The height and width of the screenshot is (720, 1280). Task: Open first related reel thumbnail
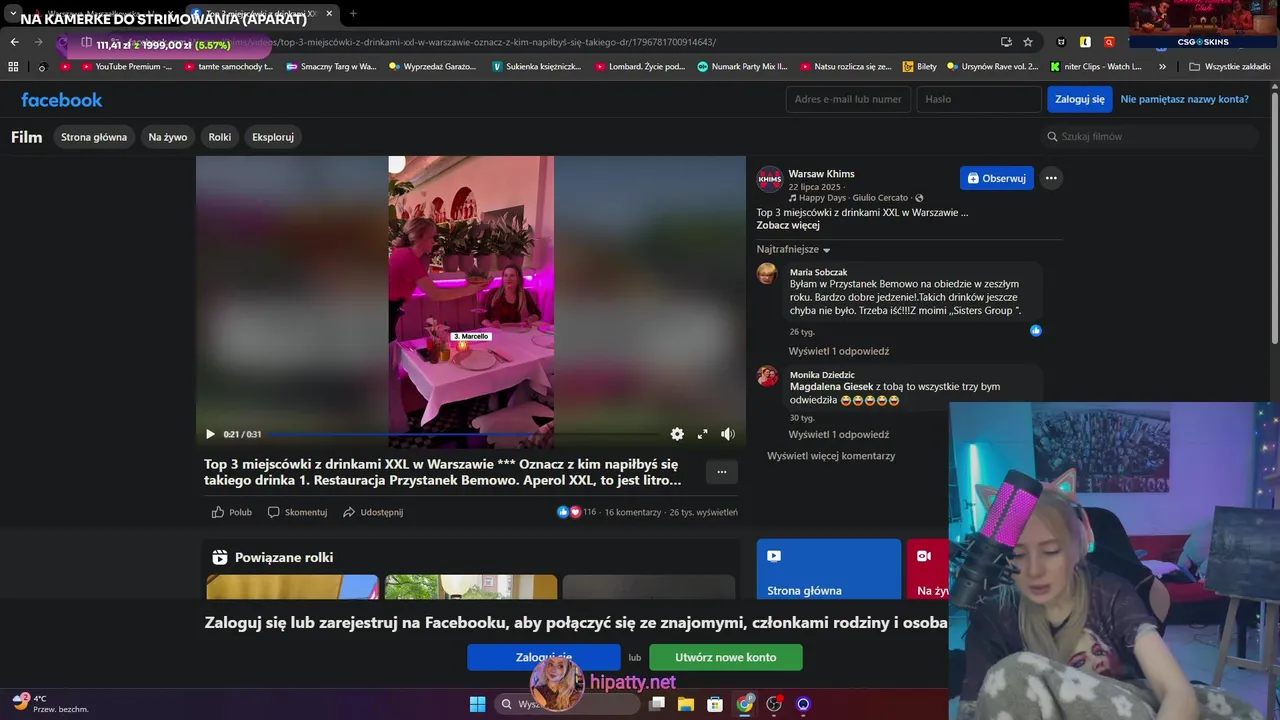pos(292,587)
